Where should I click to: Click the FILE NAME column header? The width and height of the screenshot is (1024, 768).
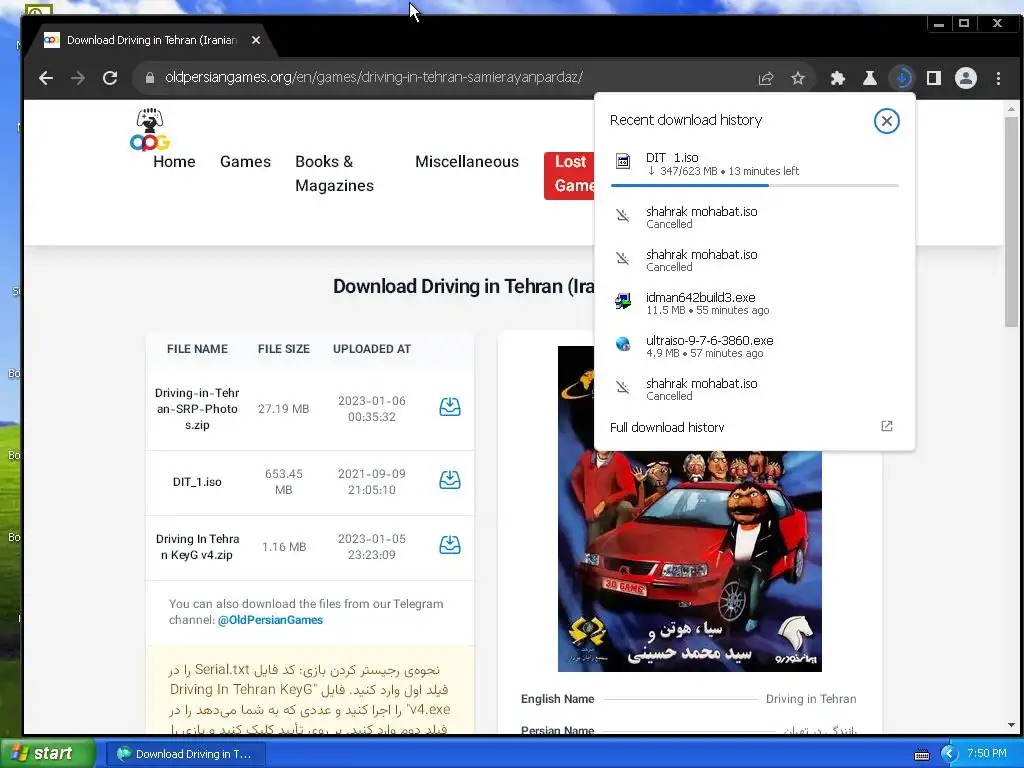click(197, 349)
